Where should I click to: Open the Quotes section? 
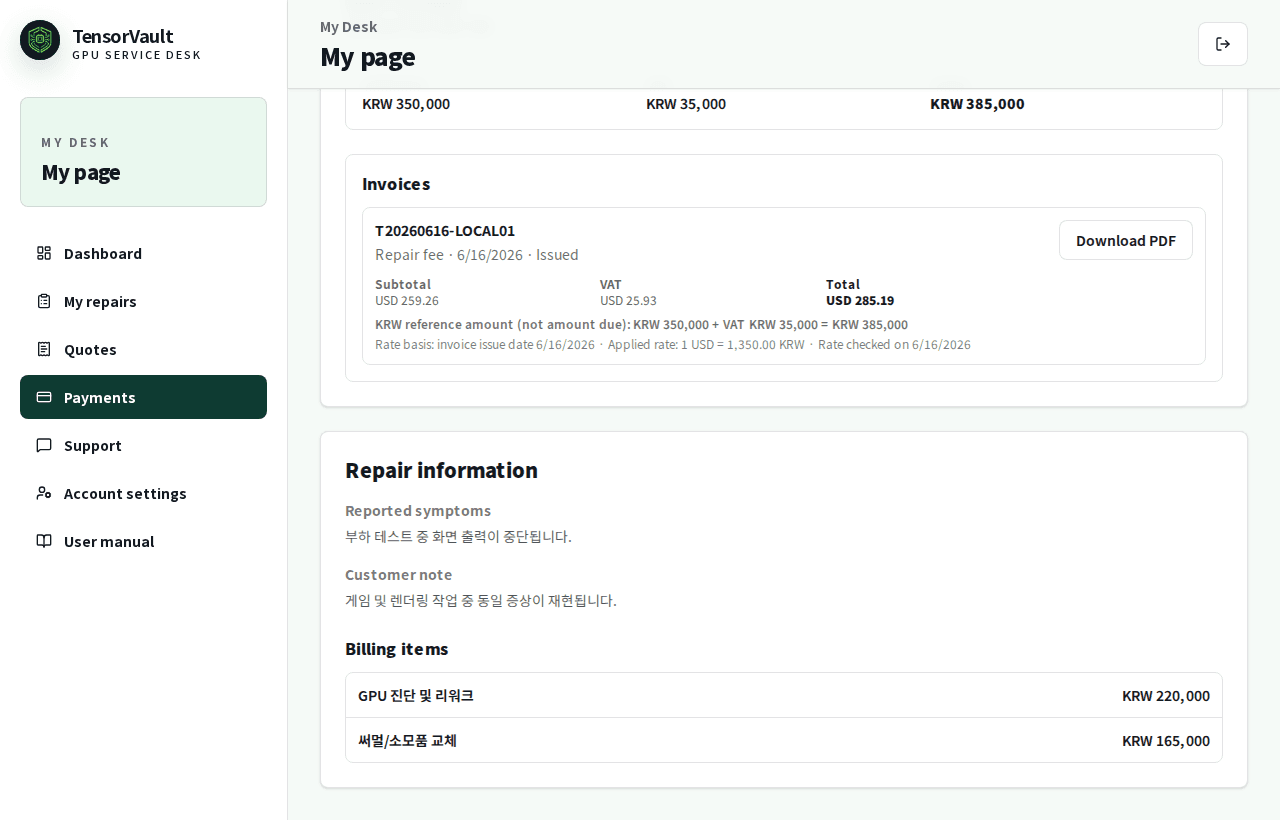coord(143,349)
